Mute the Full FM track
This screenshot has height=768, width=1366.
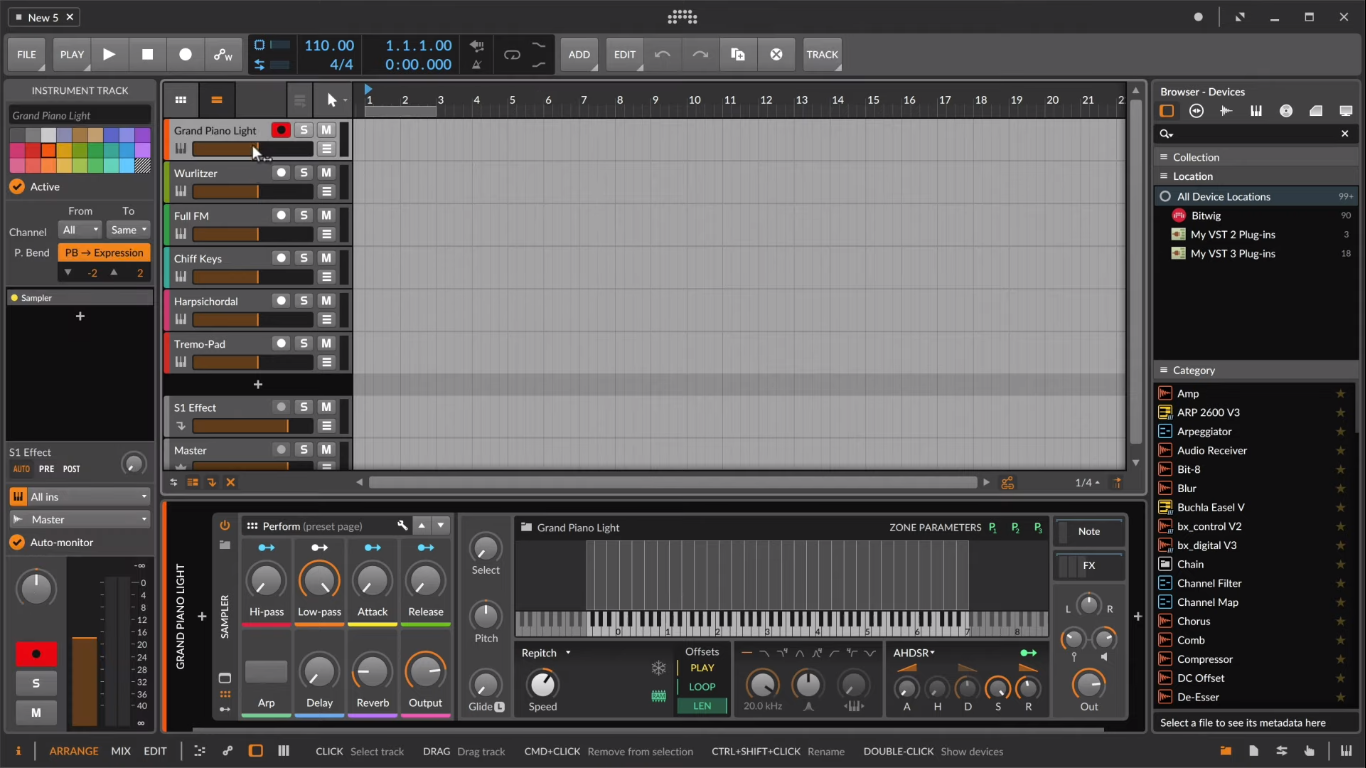[x=326, y=215]
